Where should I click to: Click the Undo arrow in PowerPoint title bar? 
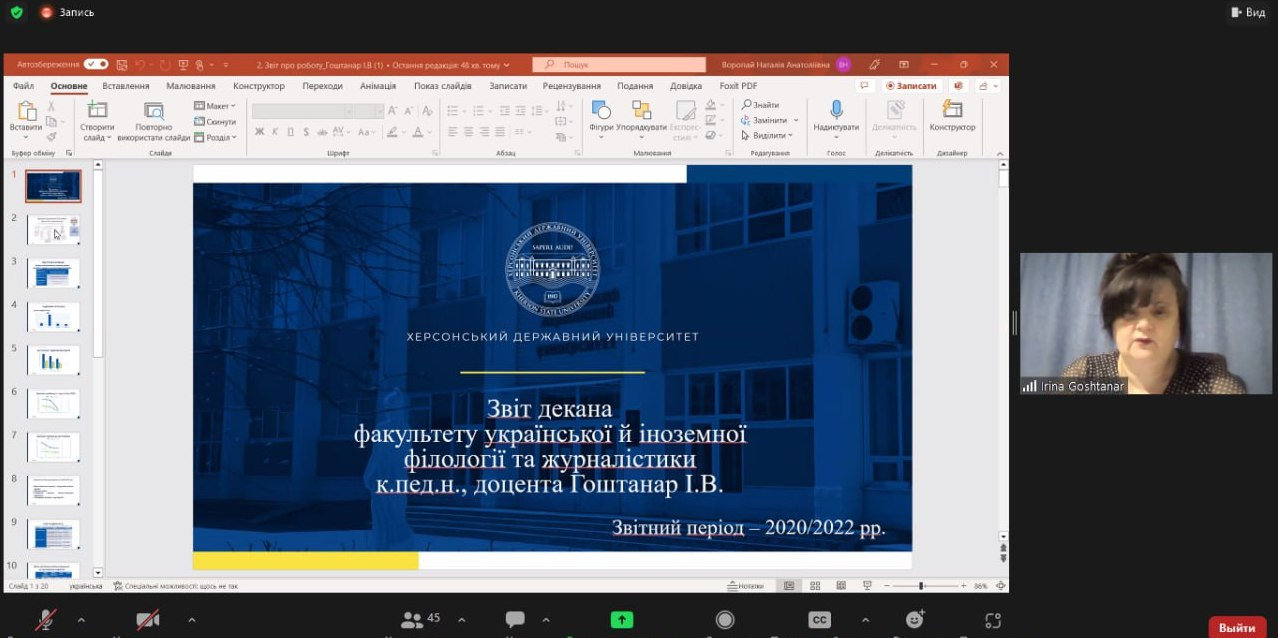pyautogui.click(x=139, y=64)
